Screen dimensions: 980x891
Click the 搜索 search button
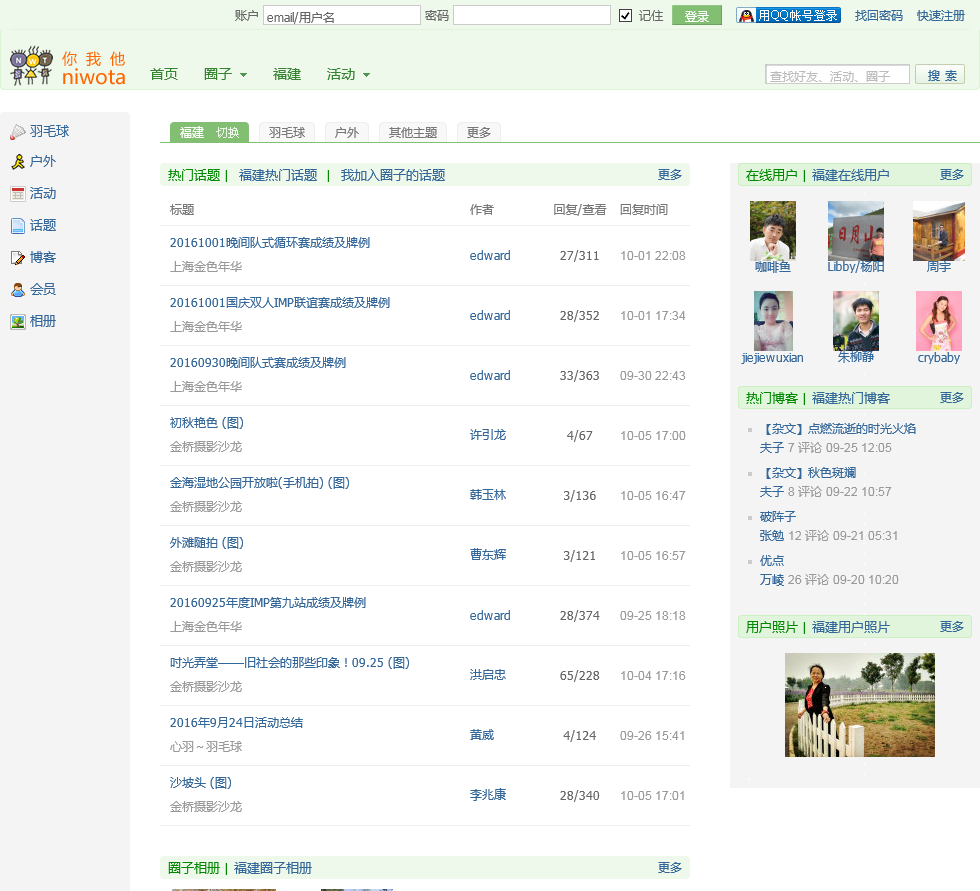click(x=940, y=75)
